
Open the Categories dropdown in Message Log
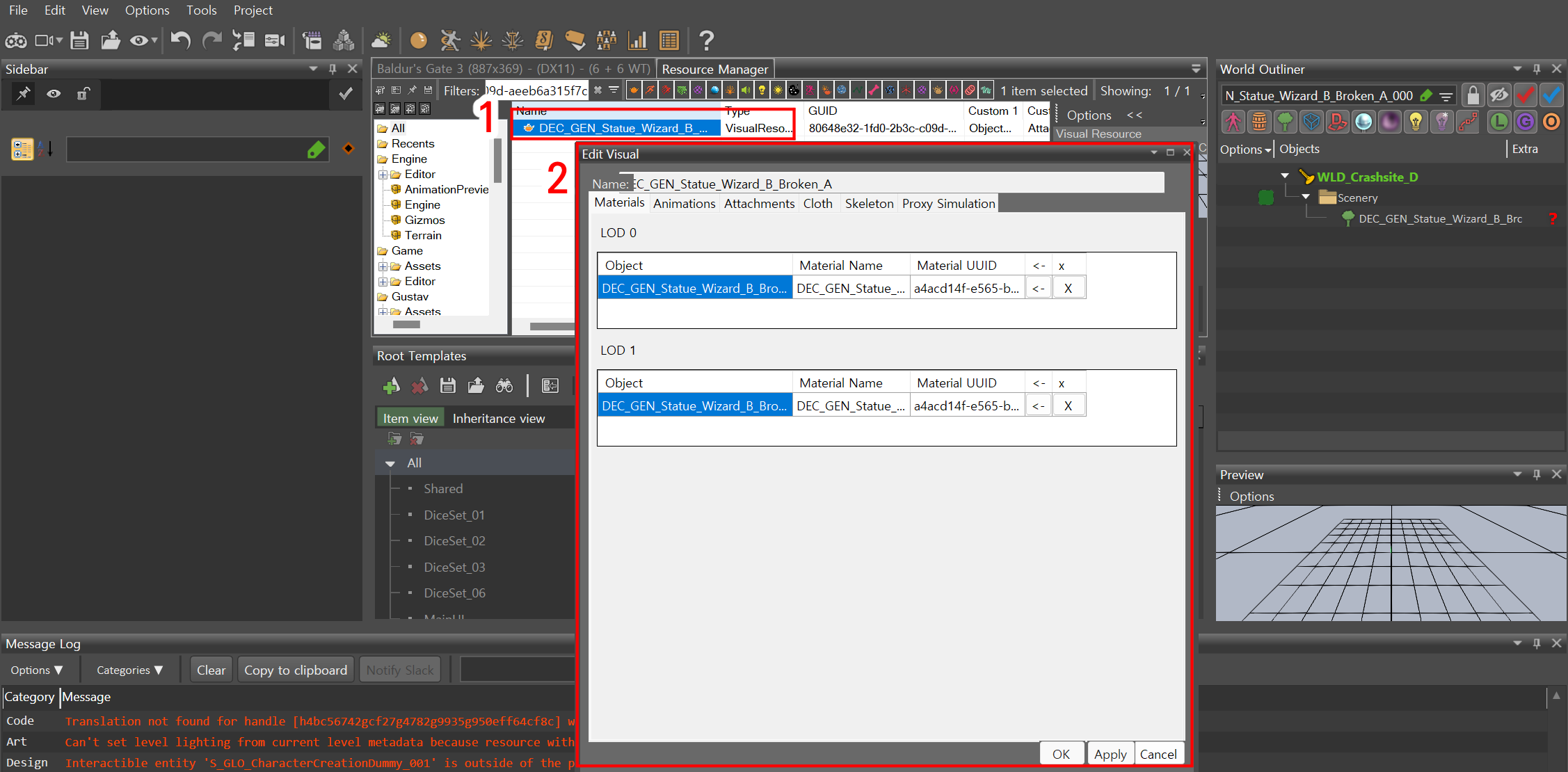tap(129, 670)
